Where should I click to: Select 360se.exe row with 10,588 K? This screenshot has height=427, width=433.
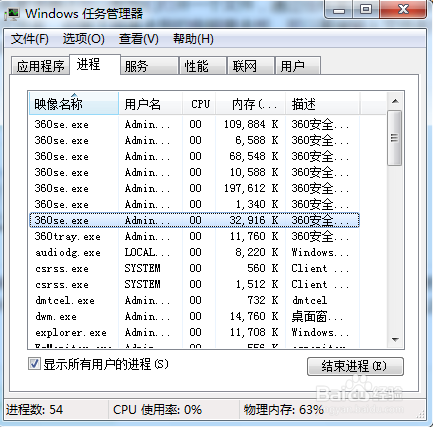pyautogui.click(x=194, y=172)
